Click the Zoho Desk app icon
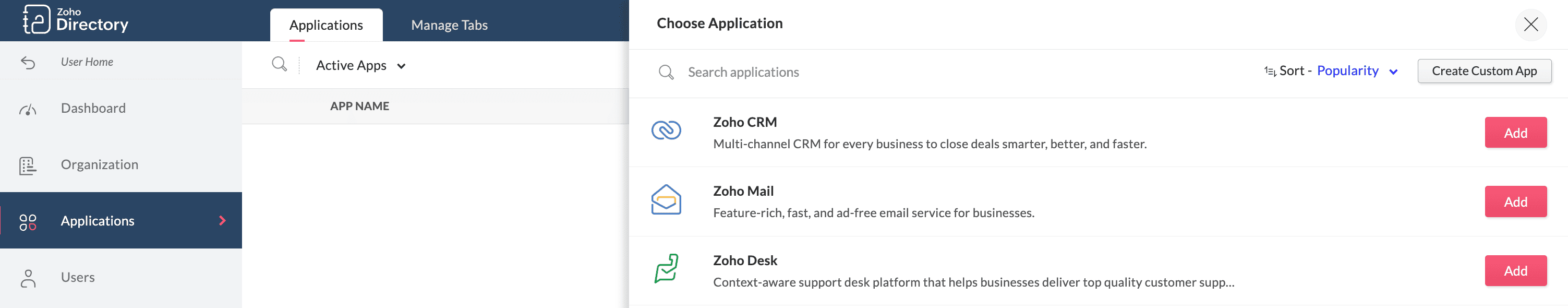This screenshot has height=308, width=1568. point(666,269)
